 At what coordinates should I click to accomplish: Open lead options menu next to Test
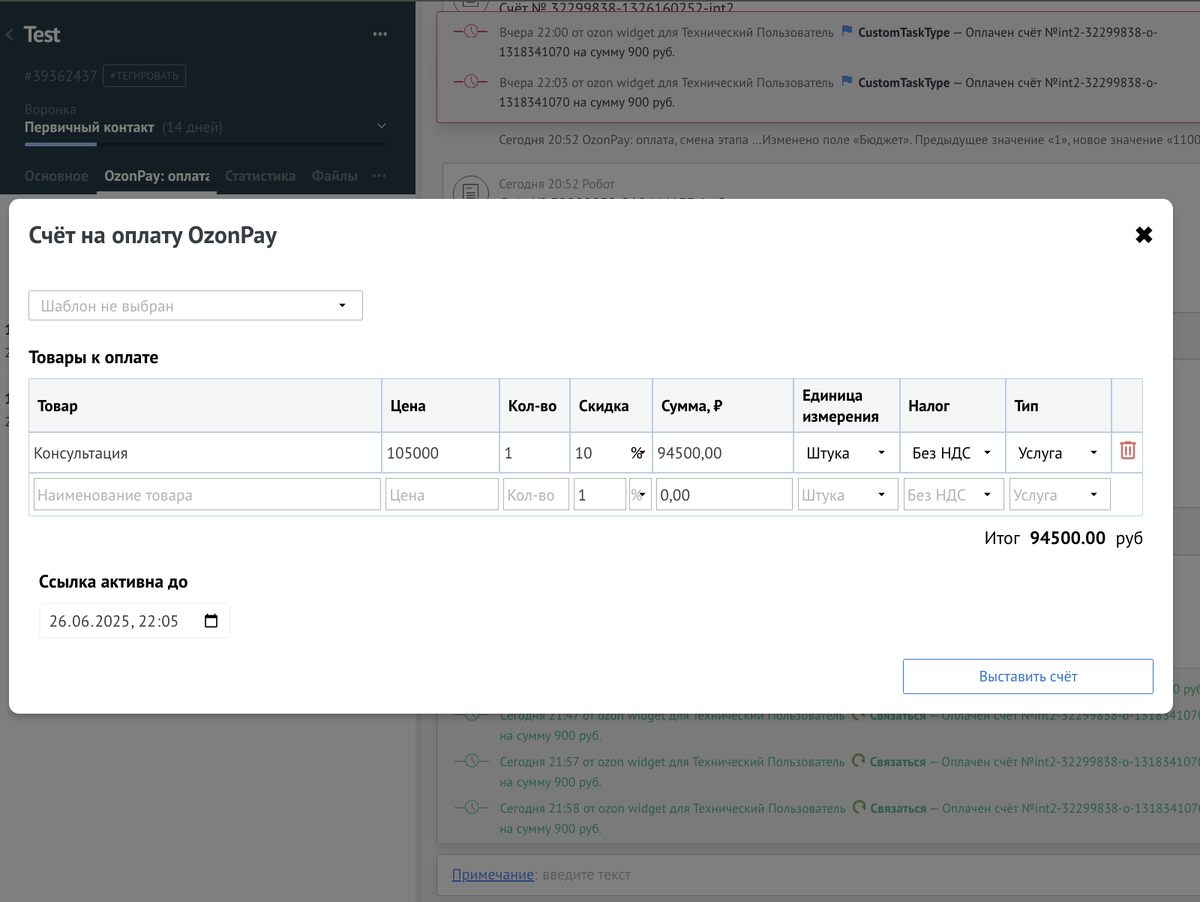(x=380, y=34)
